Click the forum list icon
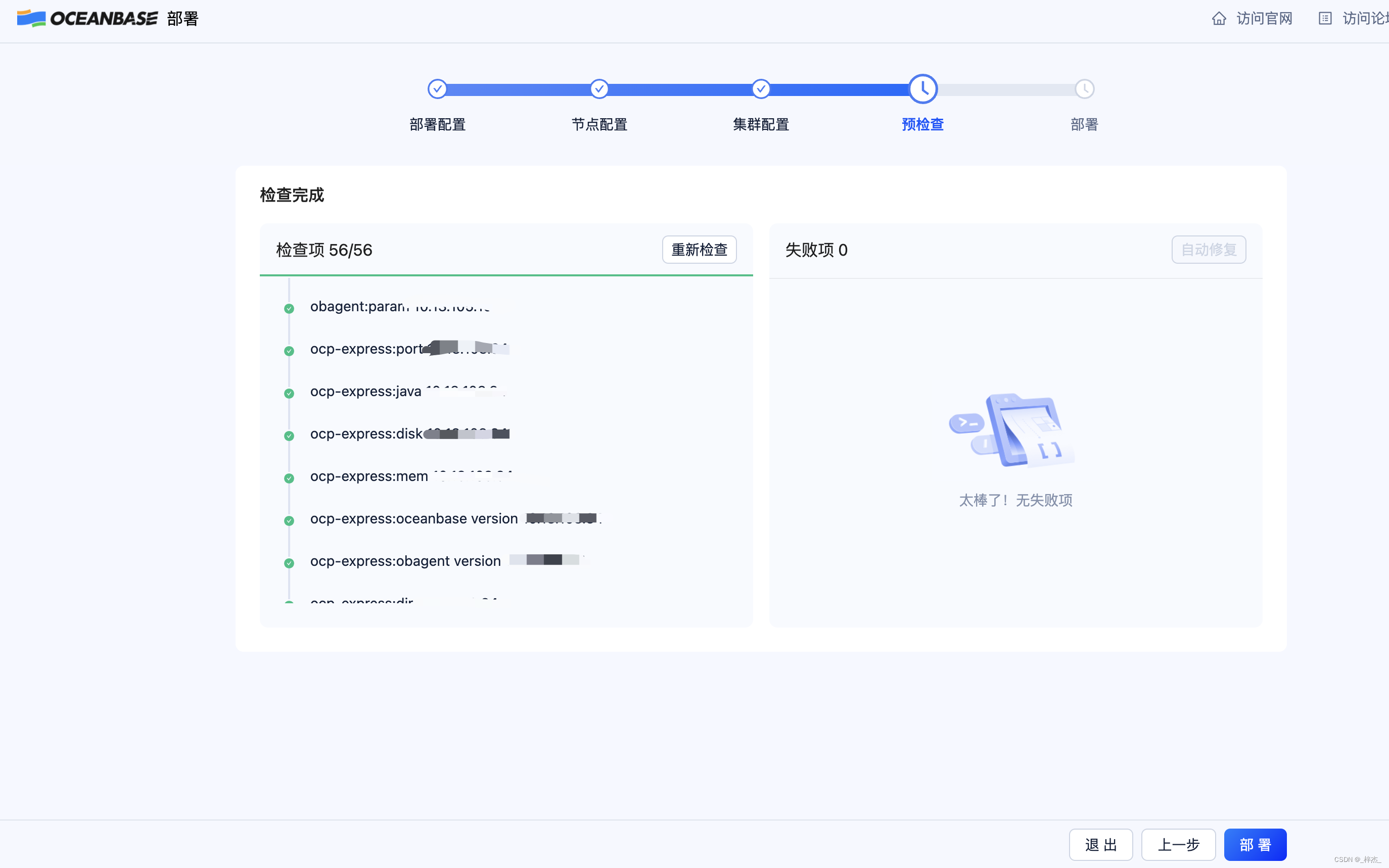This screenshot has height=868, width=1389. 1325,18
